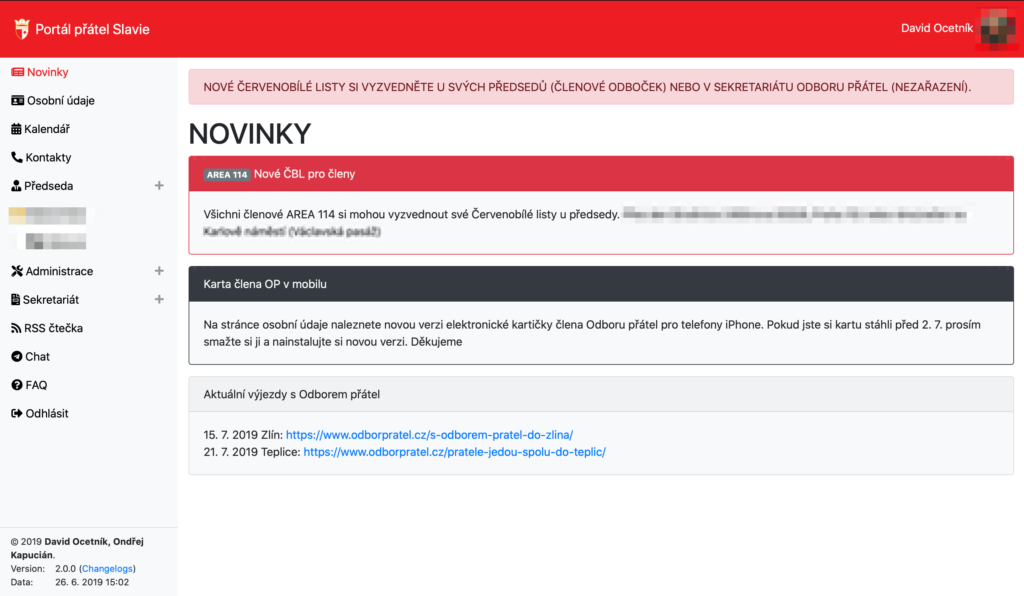Click the Novinky newspaper icon
1024x596 pixels.
[18, 72]
